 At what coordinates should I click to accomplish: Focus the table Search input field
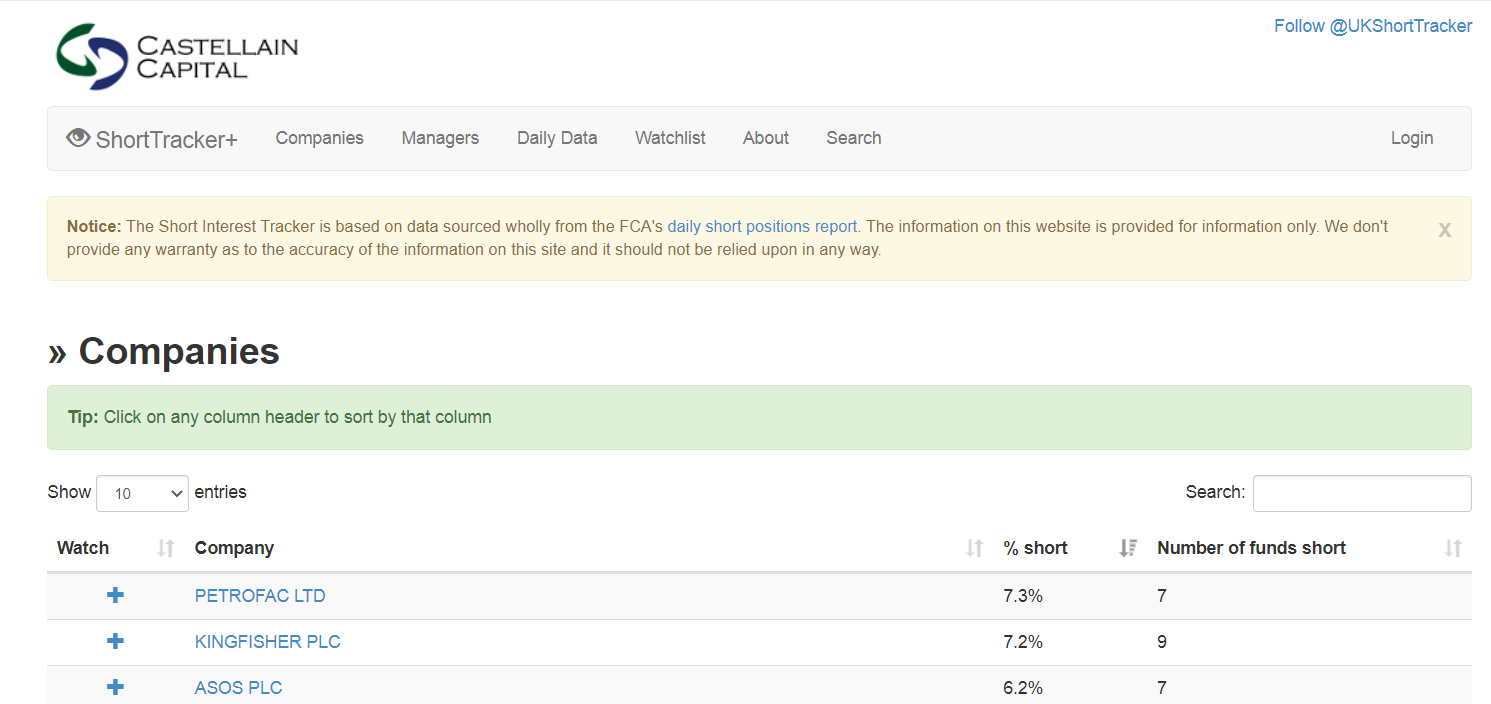[x=1362, y=493]
